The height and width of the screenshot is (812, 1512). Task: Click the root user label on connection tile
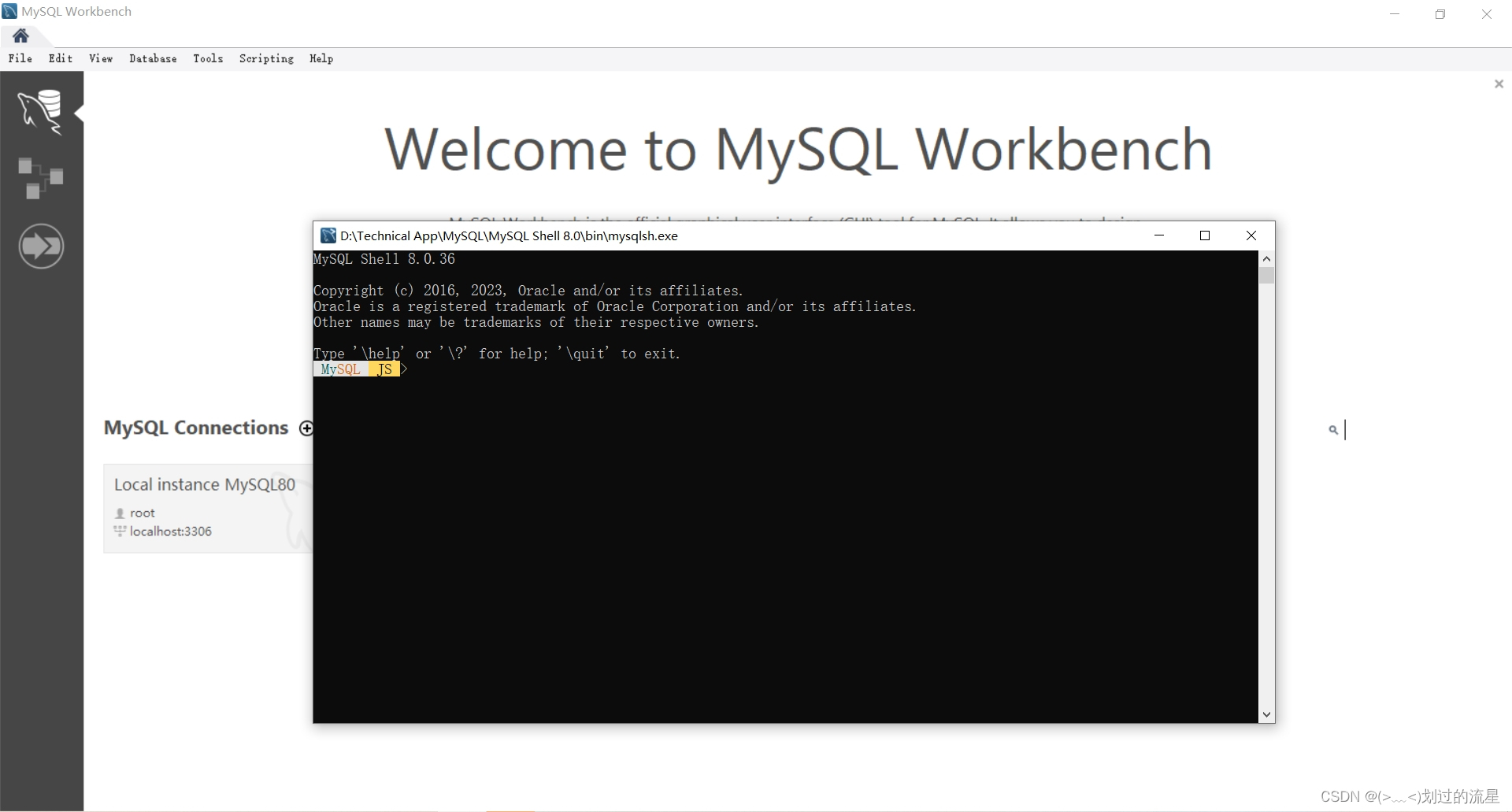click(x=142, y=513)
